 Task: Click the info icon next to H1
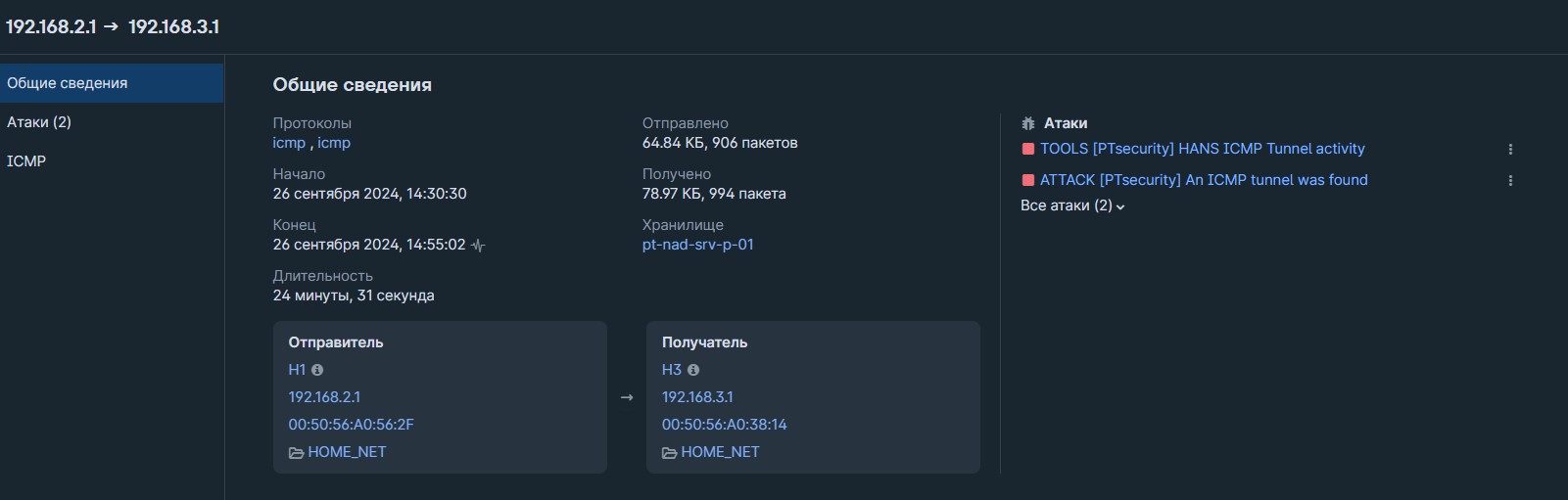tap(317, 370)
